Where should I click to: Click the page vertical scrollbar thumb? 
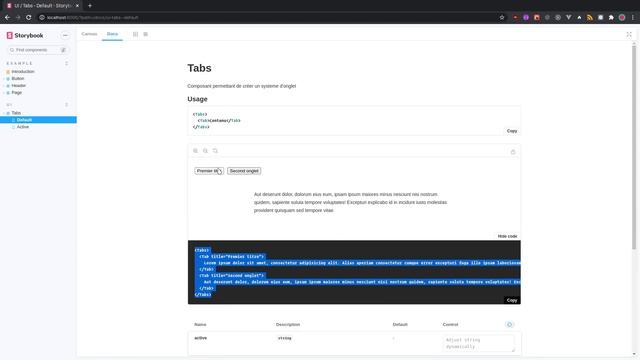(634, 147)
